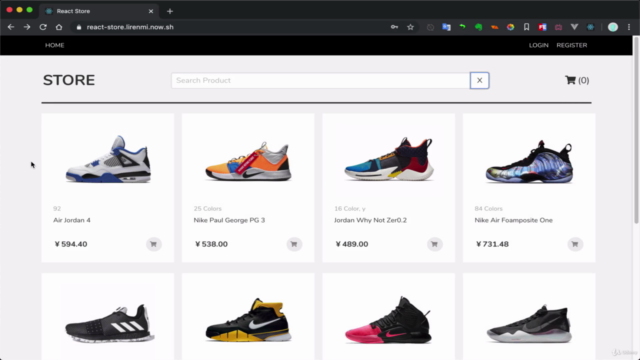This screenshot has width=640, height=360.
Task: Select the React Store tab
Action: click(x=99, y=11)
